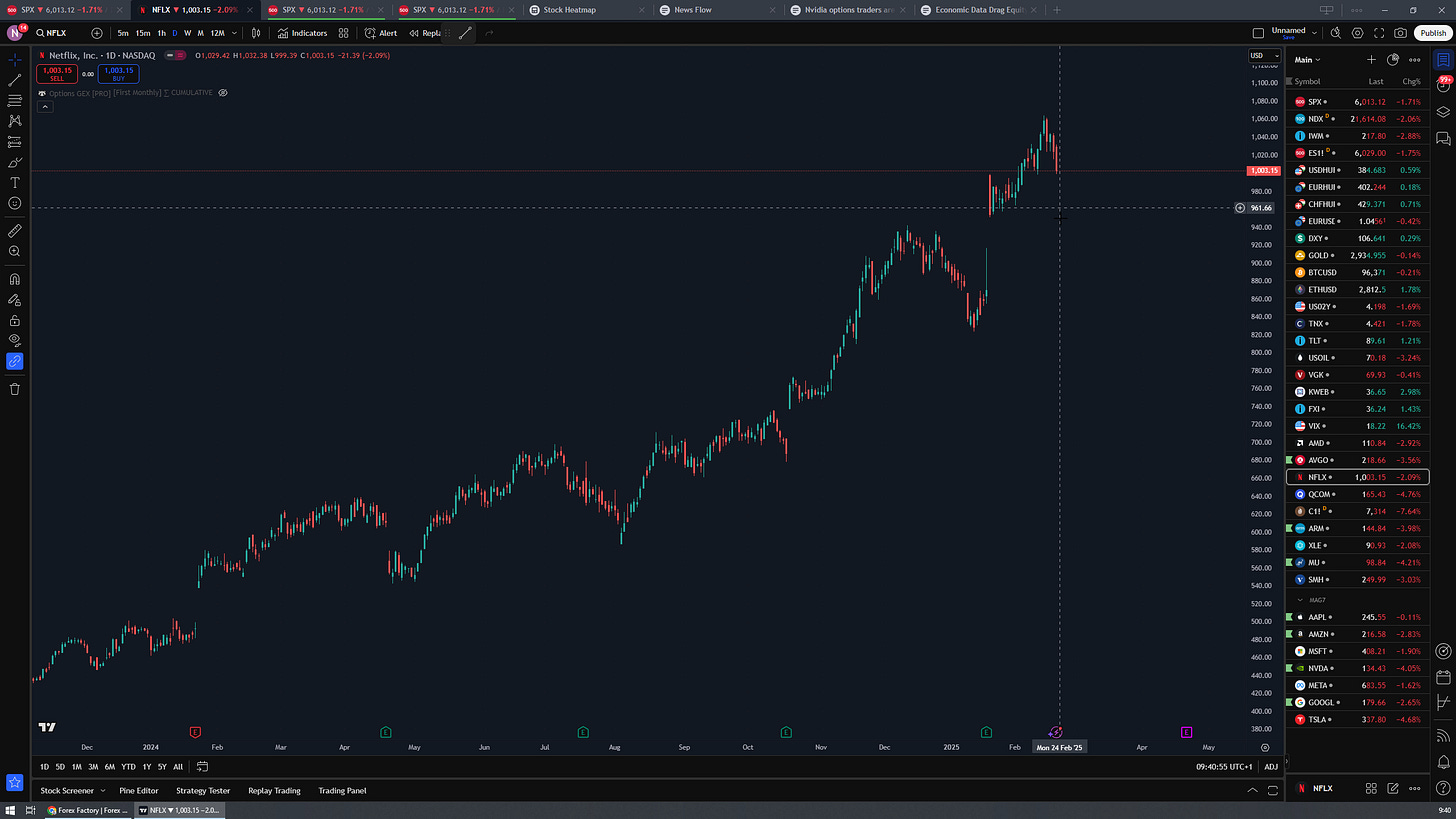
Task: Create an Alert
Action: pos(381,33)
